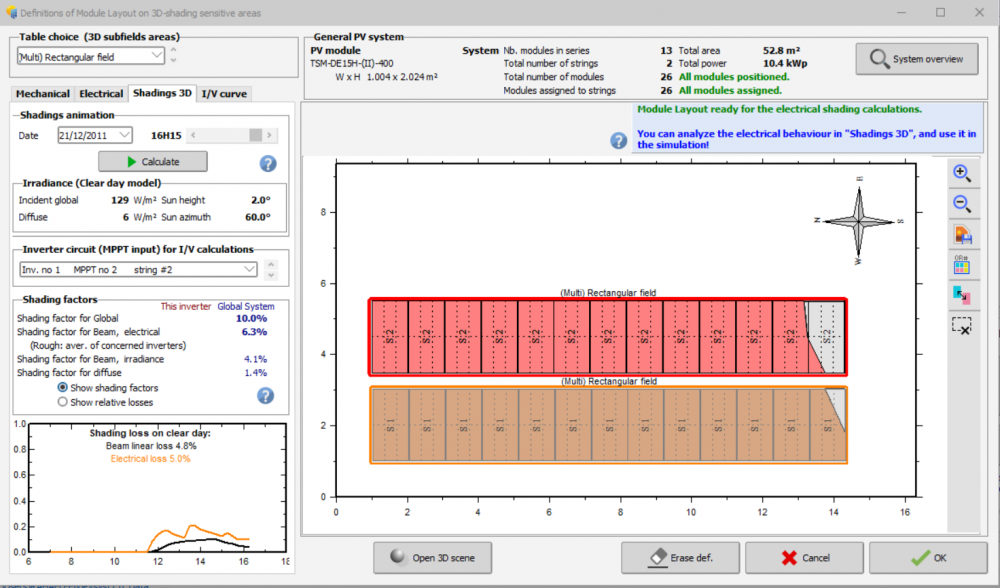The height and width of the screenshot is (588, 1000).
Task: Click the Open 3D scene button
Action: [x=433, y=558]
